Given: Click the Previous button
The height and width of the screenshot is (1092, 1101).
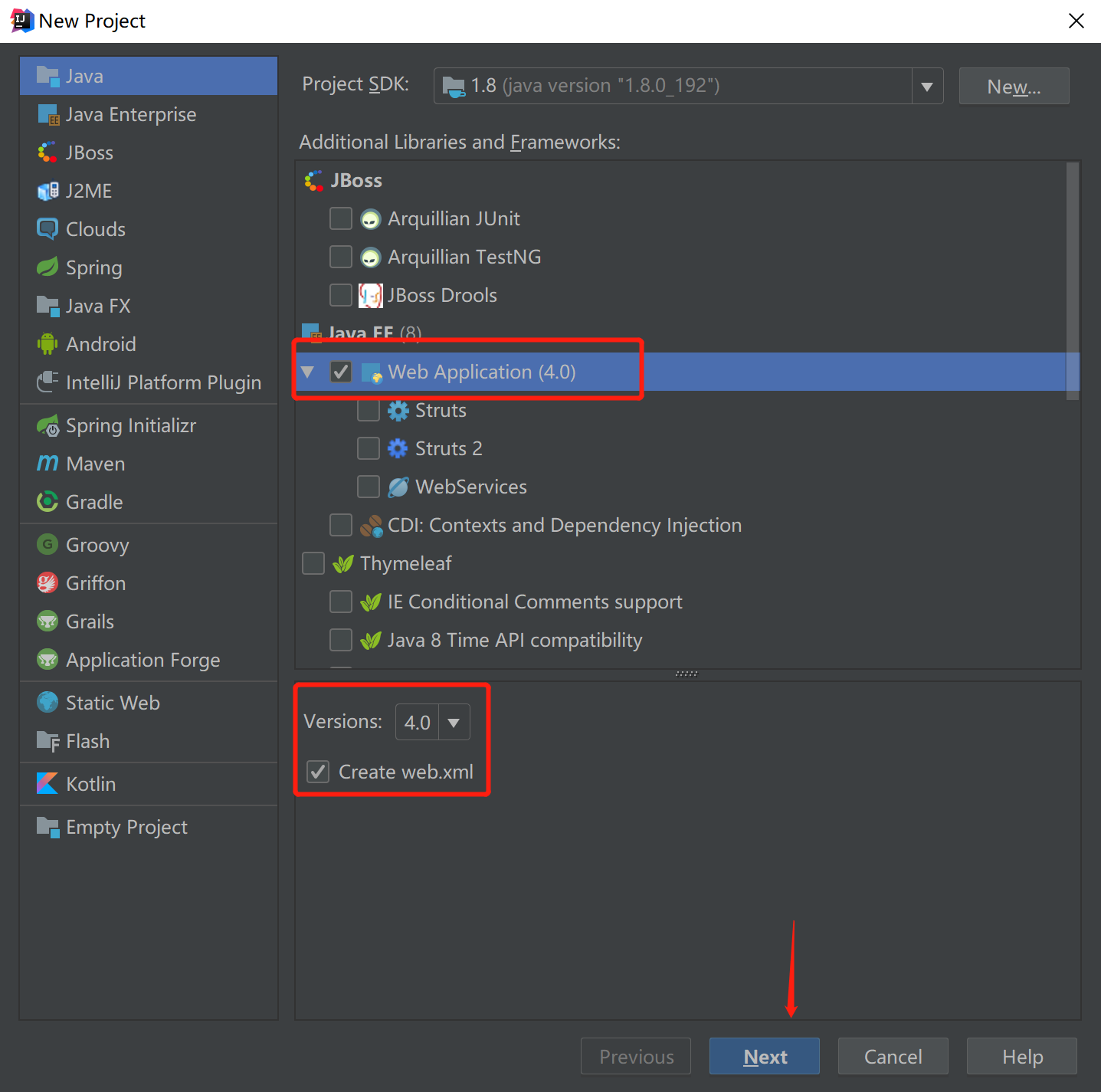Looking at the screenshot, I should 635,1057.
